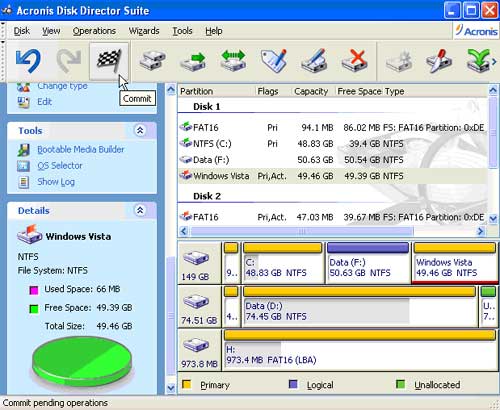
Task: Click partition list scroll up arrow
Action: [x=493, y=90]
